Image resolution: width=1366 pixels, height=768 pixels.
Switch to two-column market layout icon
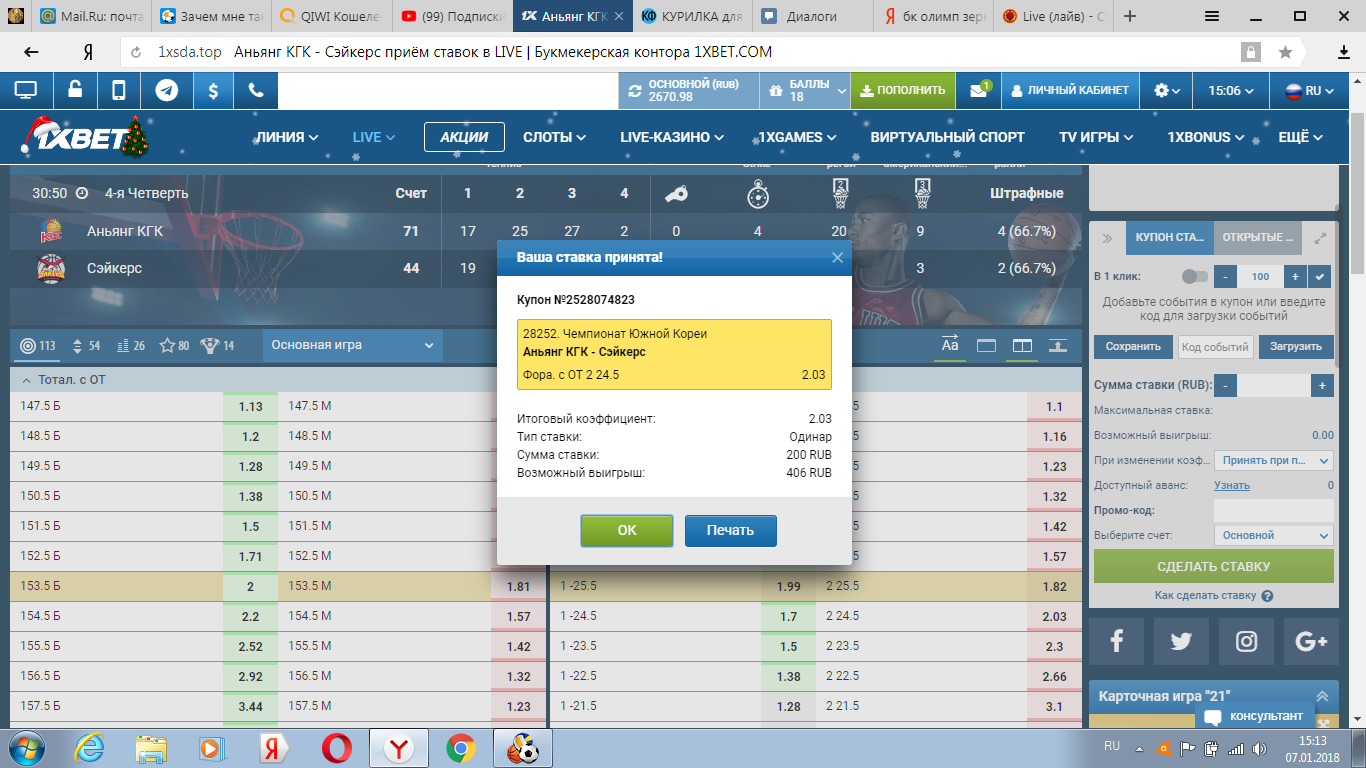[x=1022, y=346]
